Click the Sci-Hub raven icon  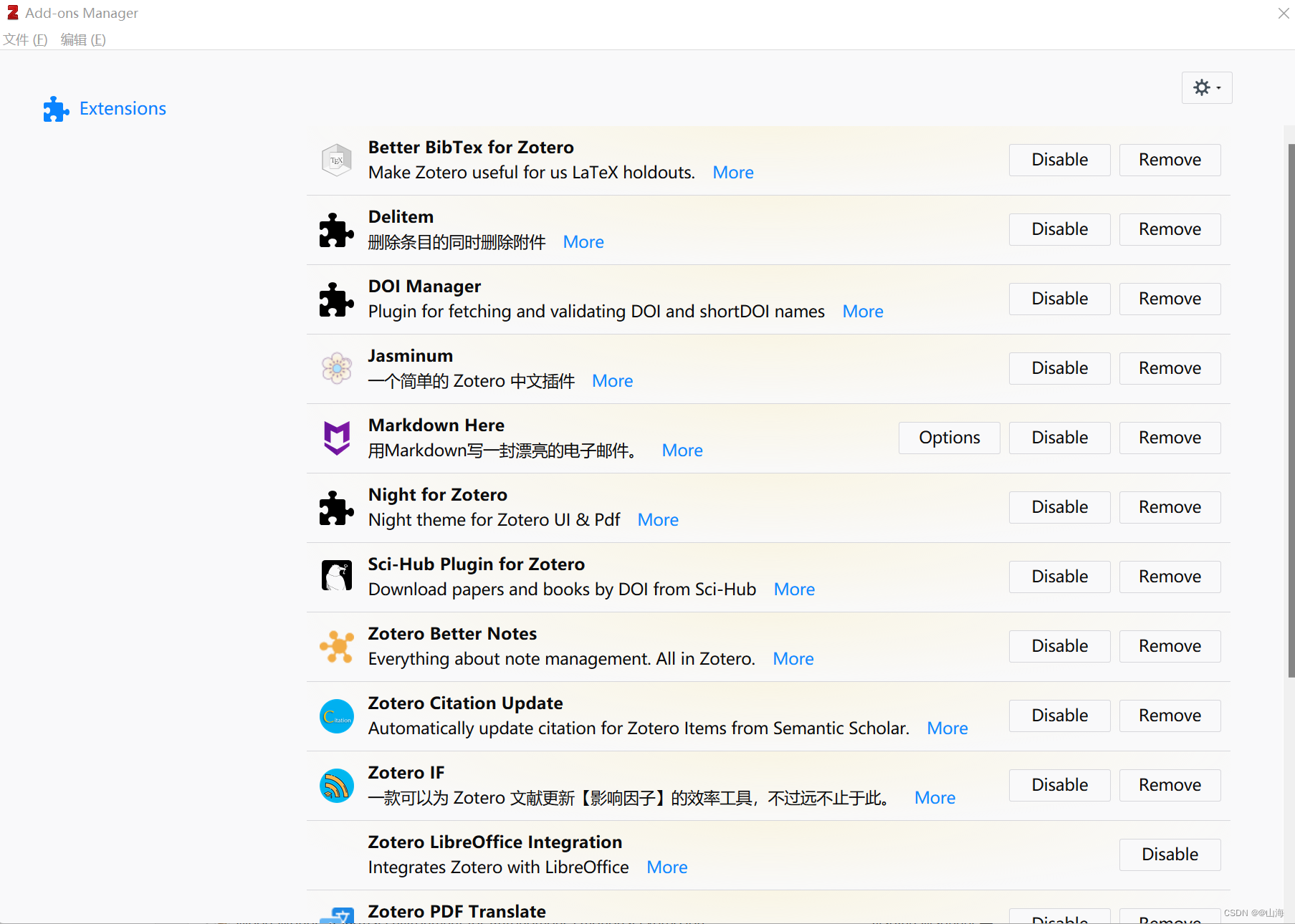pos(336,577)
